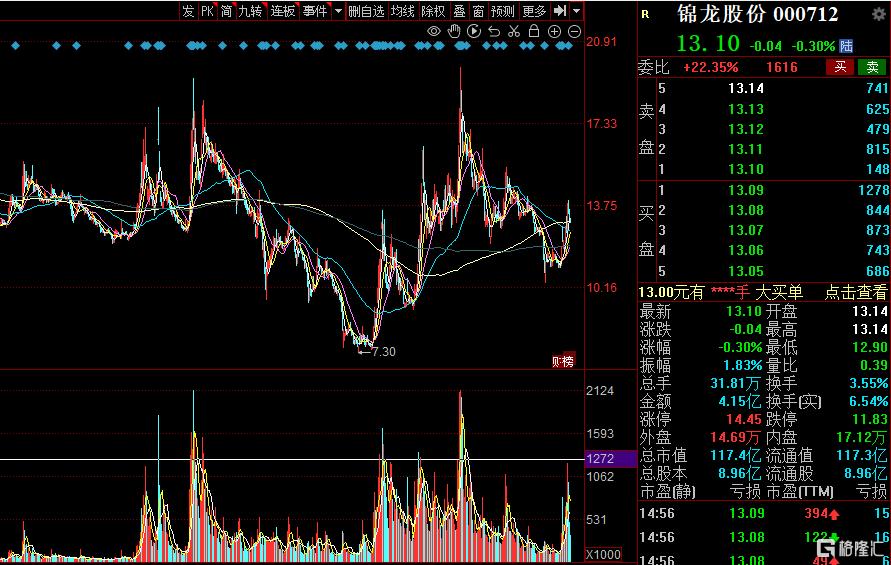This screenshot has height=565, width=891.
Task: Click the stock title 锦龙股份 000712
Action: (x=758, y=14)
